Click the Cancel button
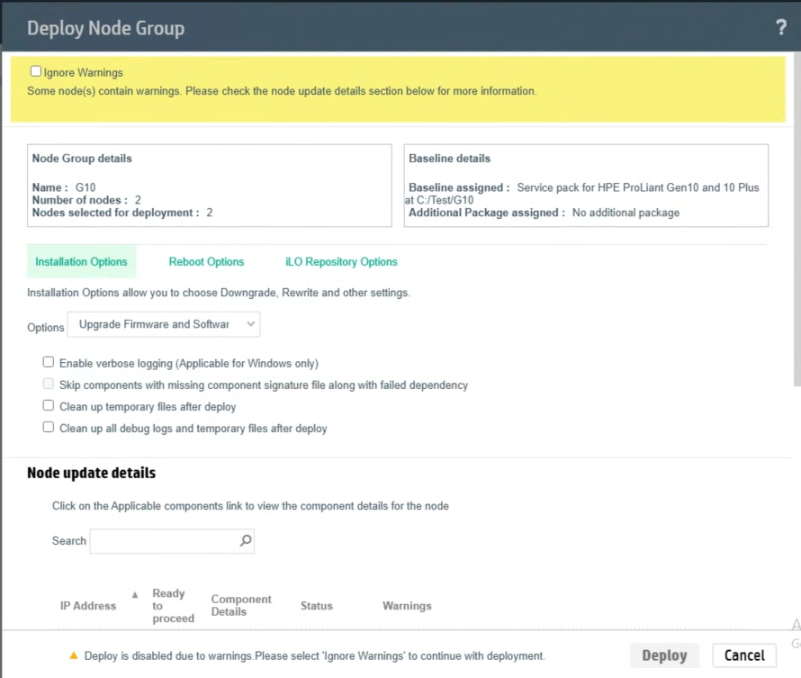The height and width of the screenshot is (678, 801). point(744,656)
